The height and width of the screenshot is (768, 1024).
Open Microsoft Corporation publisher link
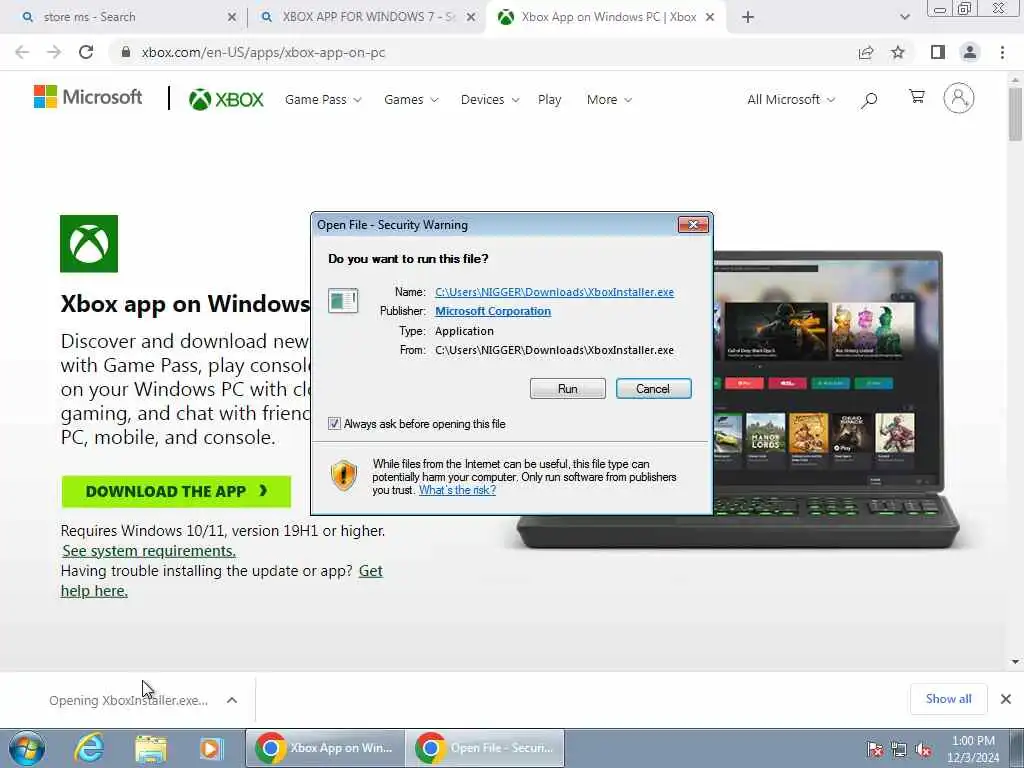(x=493, y=311)
